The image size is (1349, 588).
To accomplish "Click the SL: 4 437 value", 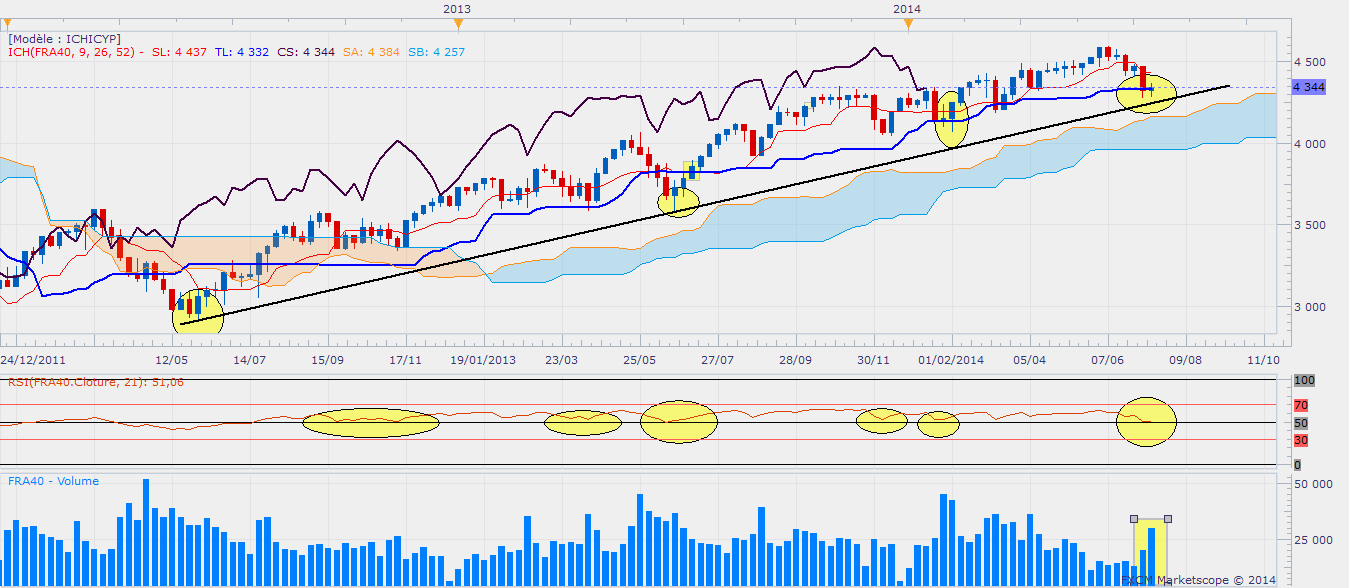I will click(x=179, y=52).
